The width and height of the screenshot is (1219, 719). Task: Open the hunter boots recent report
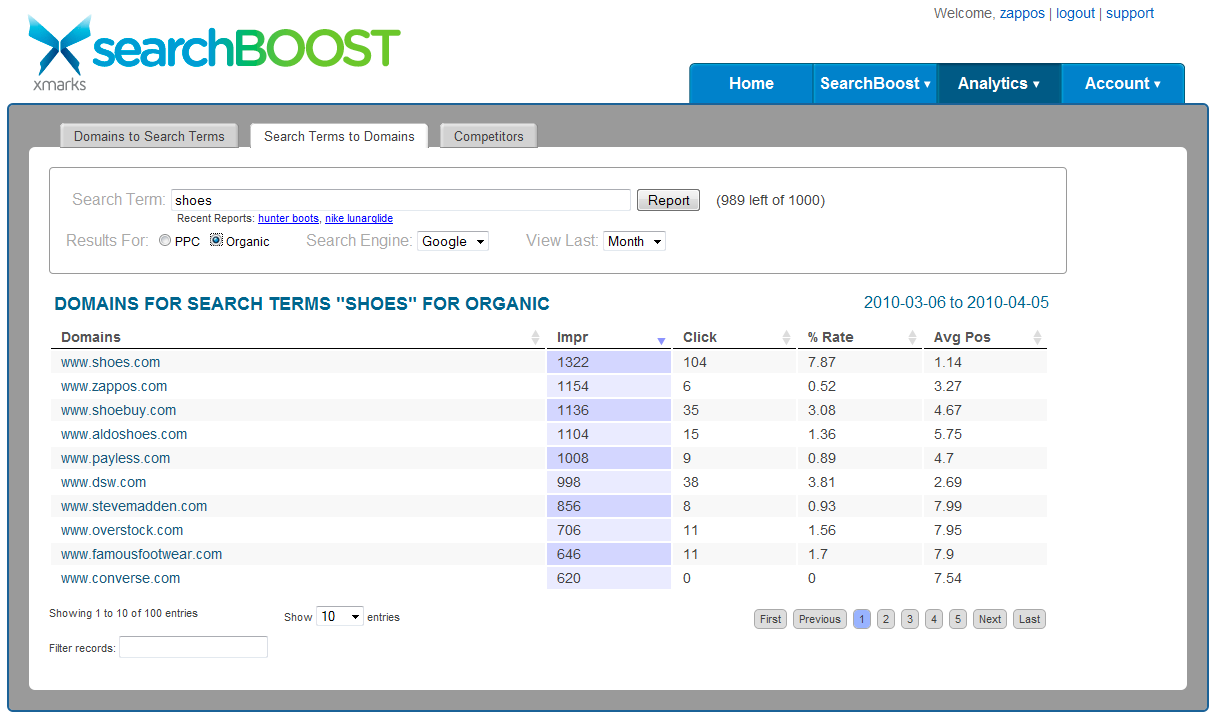coord(288,218)
